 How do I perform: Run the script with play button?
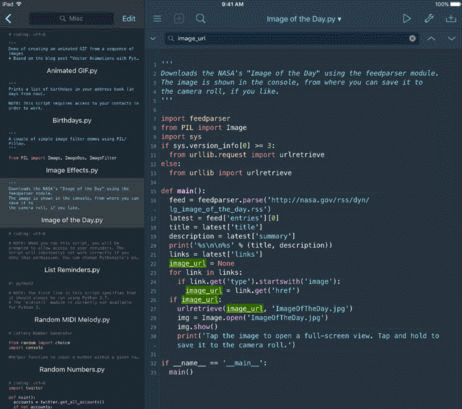(x=406, y=19)
